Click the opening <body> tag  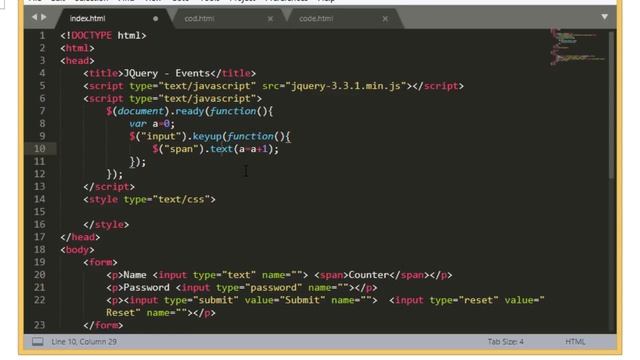[x=77, y=250]
